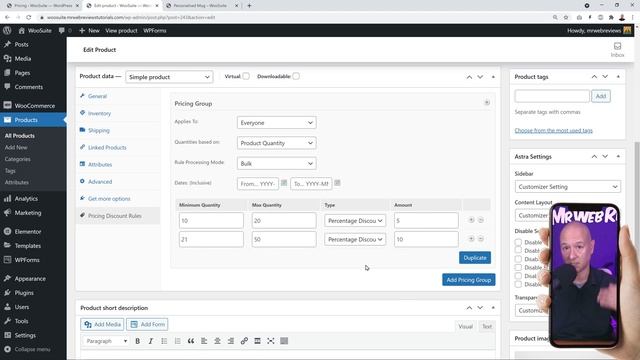The width and height of the screenshot is (640, 360).
Task: Open the Attributes product data tab
Action: pyautogui.click(x=100, y=165)
